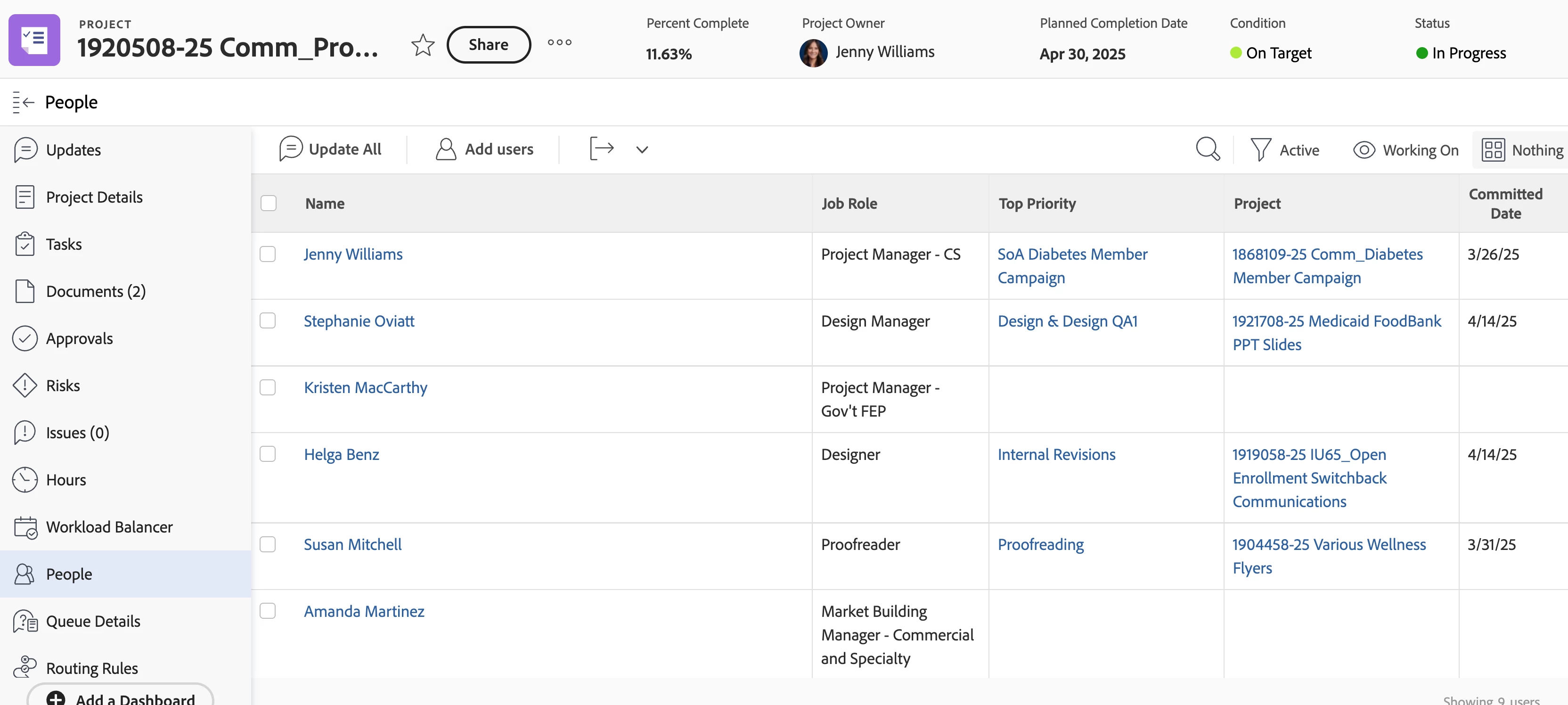Open the Active filter dropdown
Viewport: 1568px width, 705px height.
pyautogui.click(x=1285, y=150)
